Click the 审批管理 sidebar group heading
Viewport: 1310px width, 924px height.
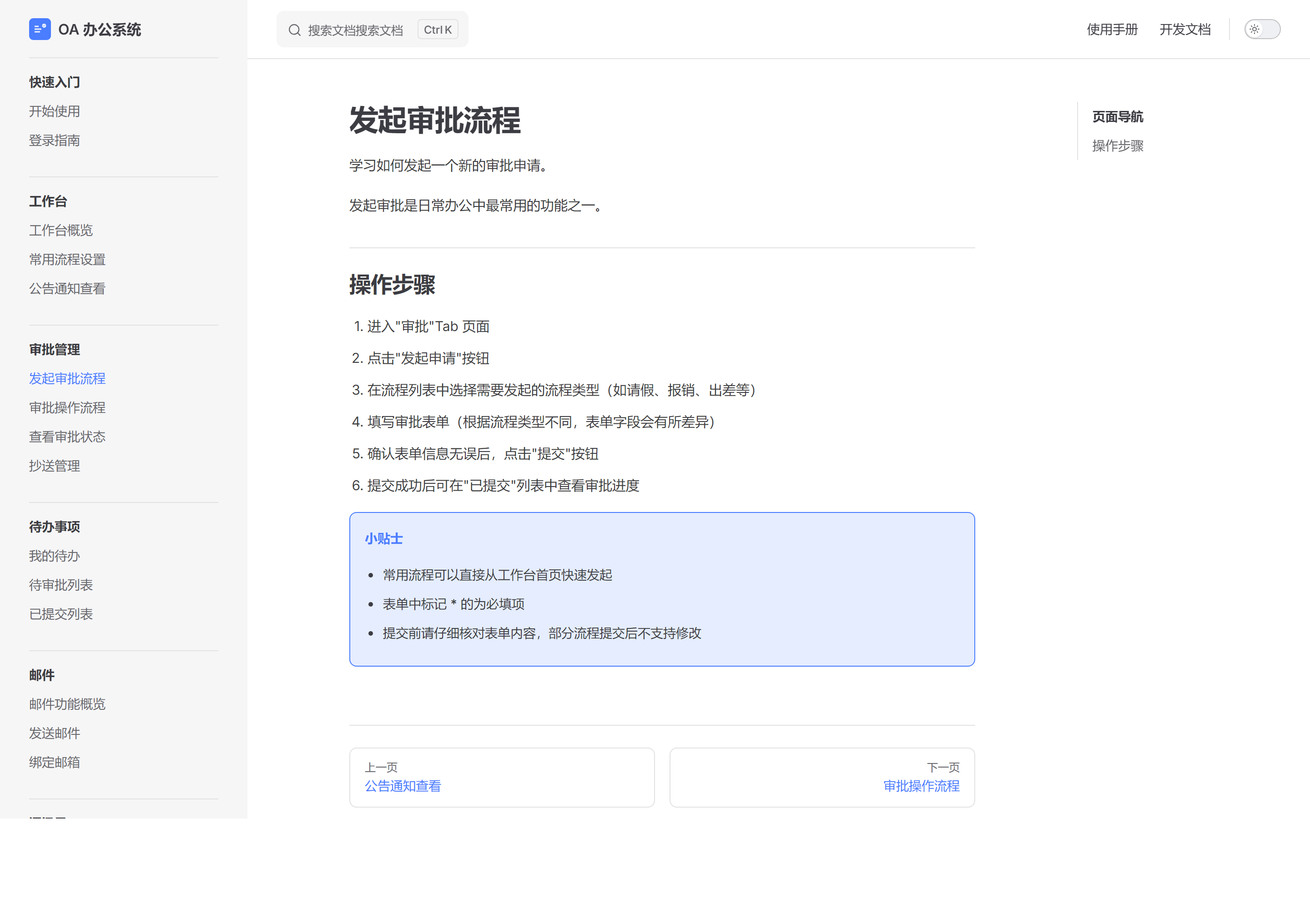pos(55,350)
